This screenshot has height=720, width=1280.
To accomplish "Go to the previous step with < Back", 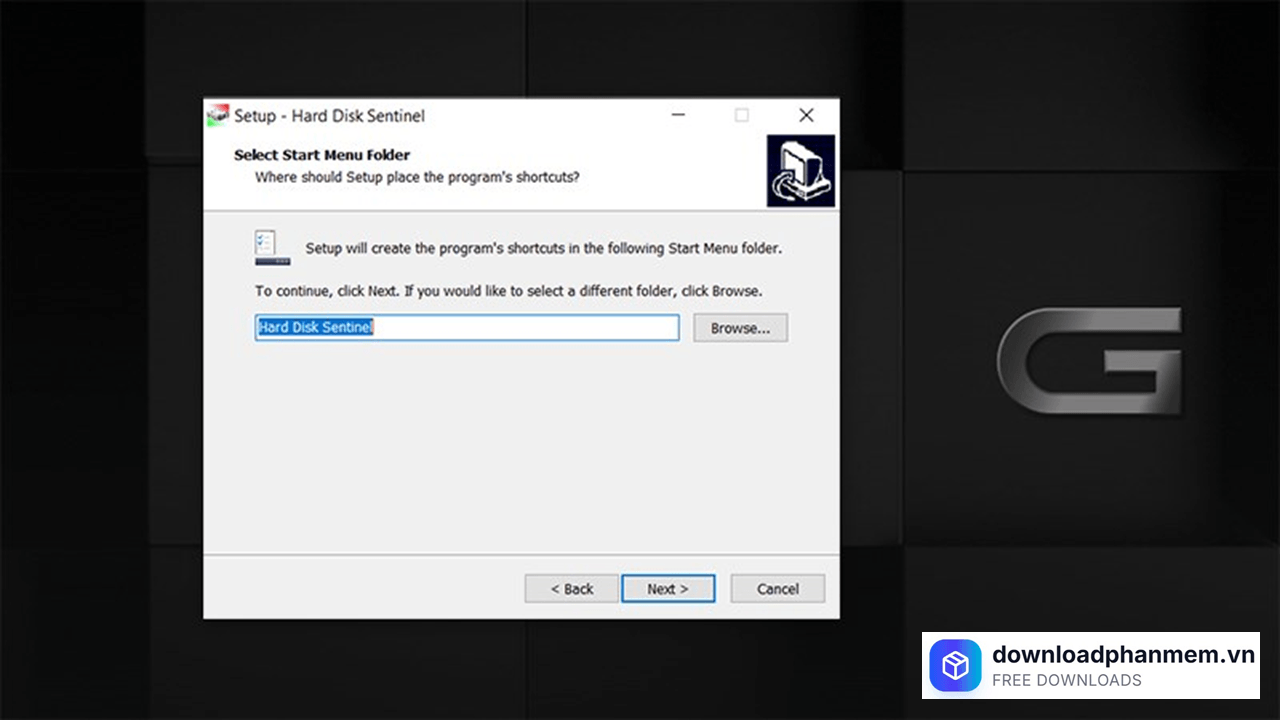I will [572, 589].
